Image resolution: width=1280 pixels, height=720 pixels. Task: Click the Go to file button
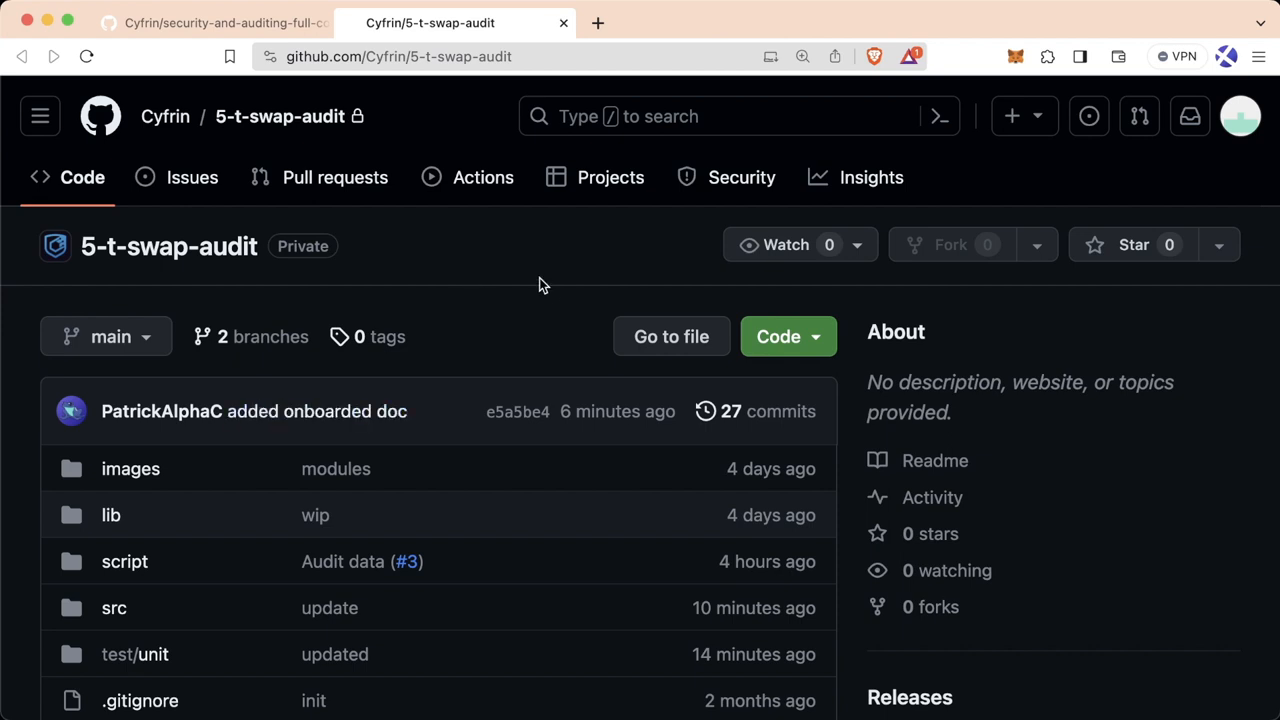point(671,336)
